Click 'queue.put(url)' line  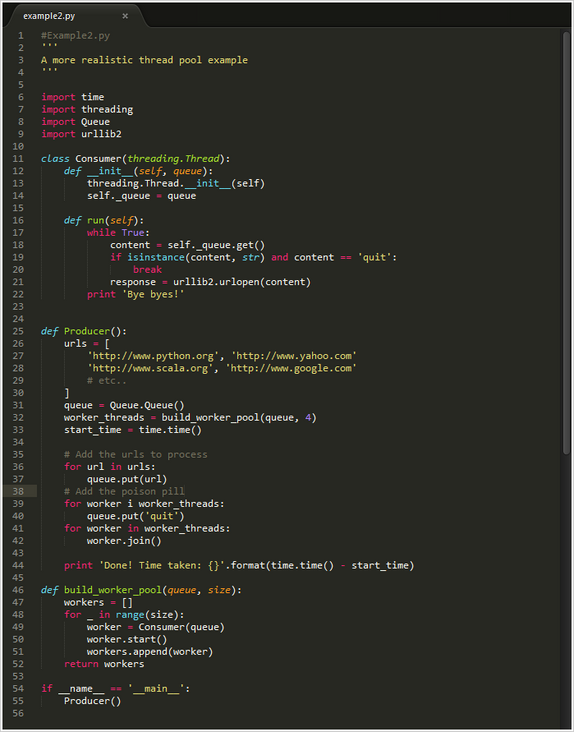coord(127,479)
